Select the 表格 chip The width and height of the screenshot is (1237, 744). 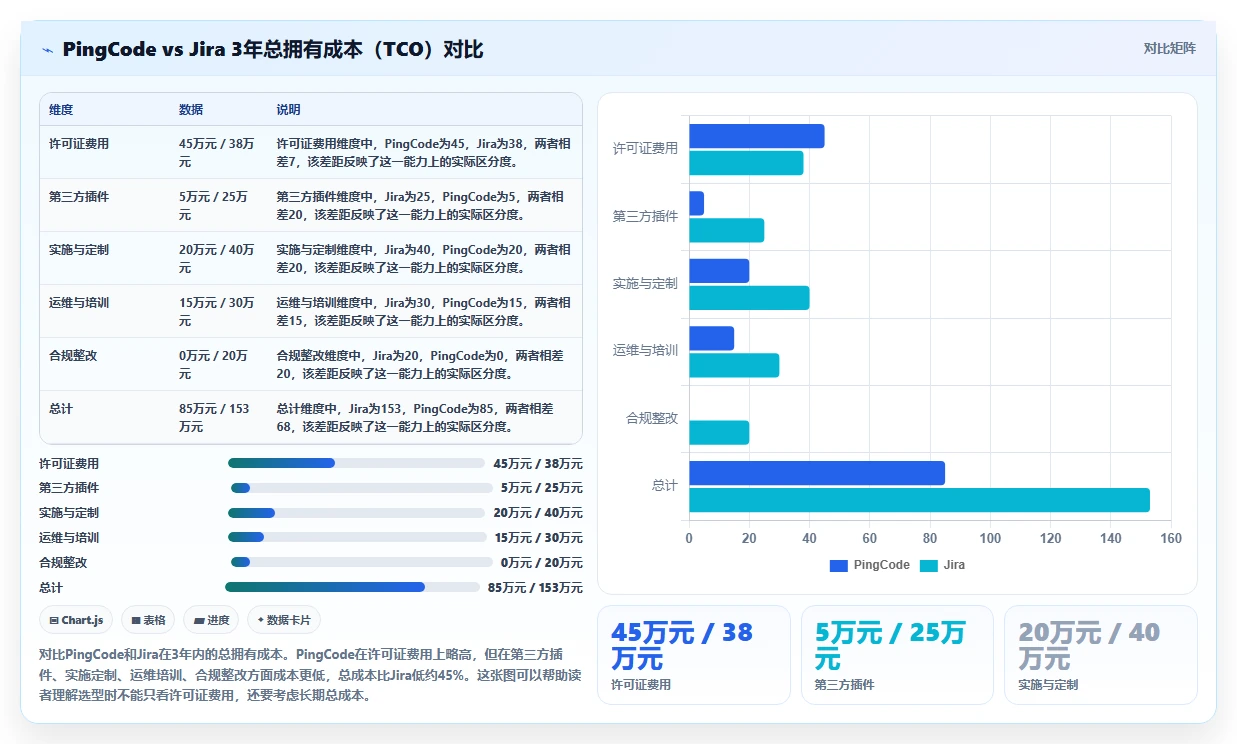[x=148, y=620]
